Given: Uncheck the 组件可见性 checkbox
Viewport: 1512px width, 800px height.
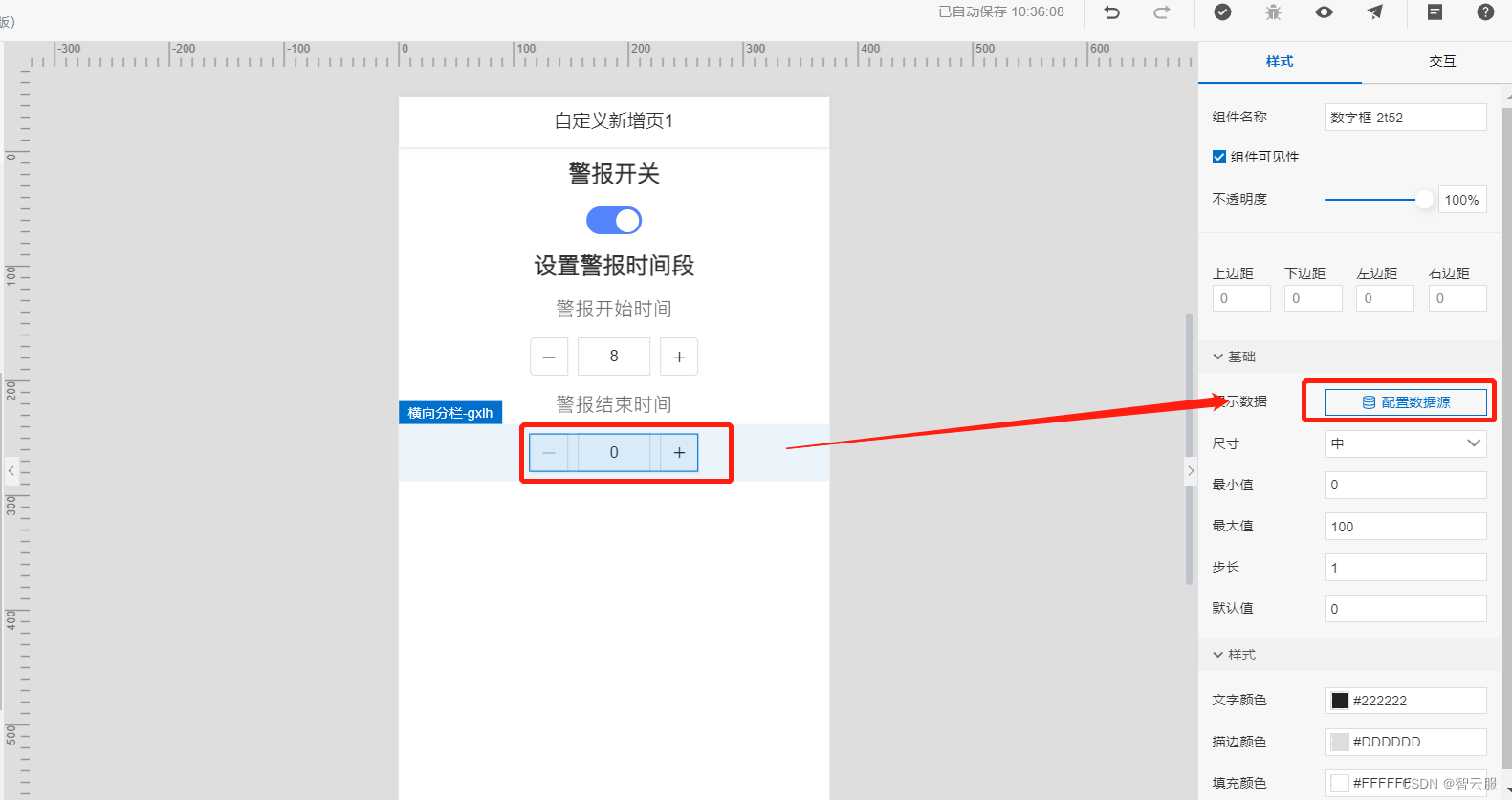Looking at the screenshot, I should tap(1219, 157).
